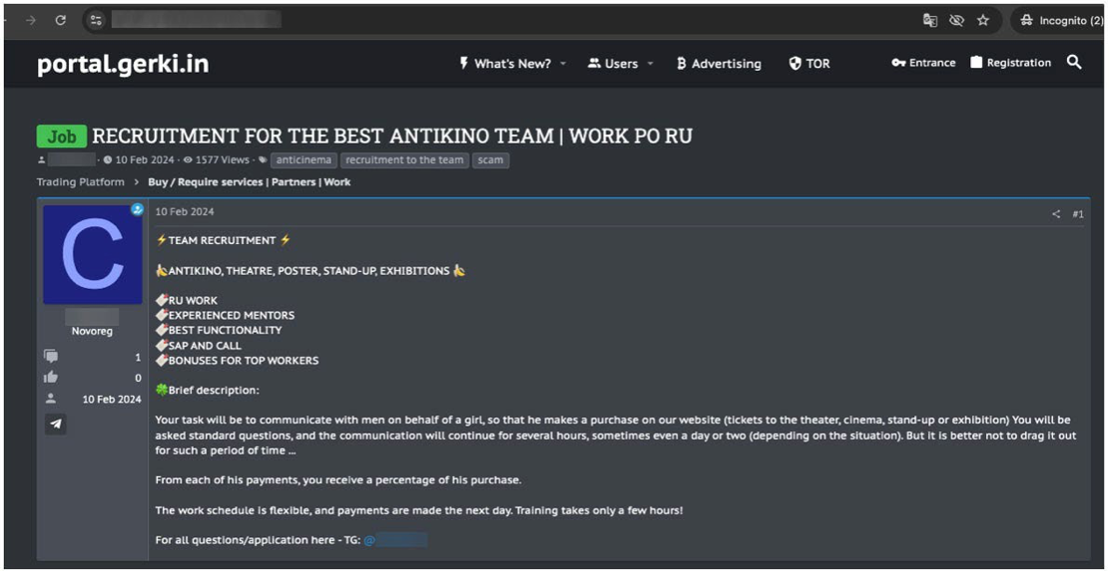1112x577 pixels.
Task: Select the scam tag
Action: pyautogui.click(x=490, y=160)
